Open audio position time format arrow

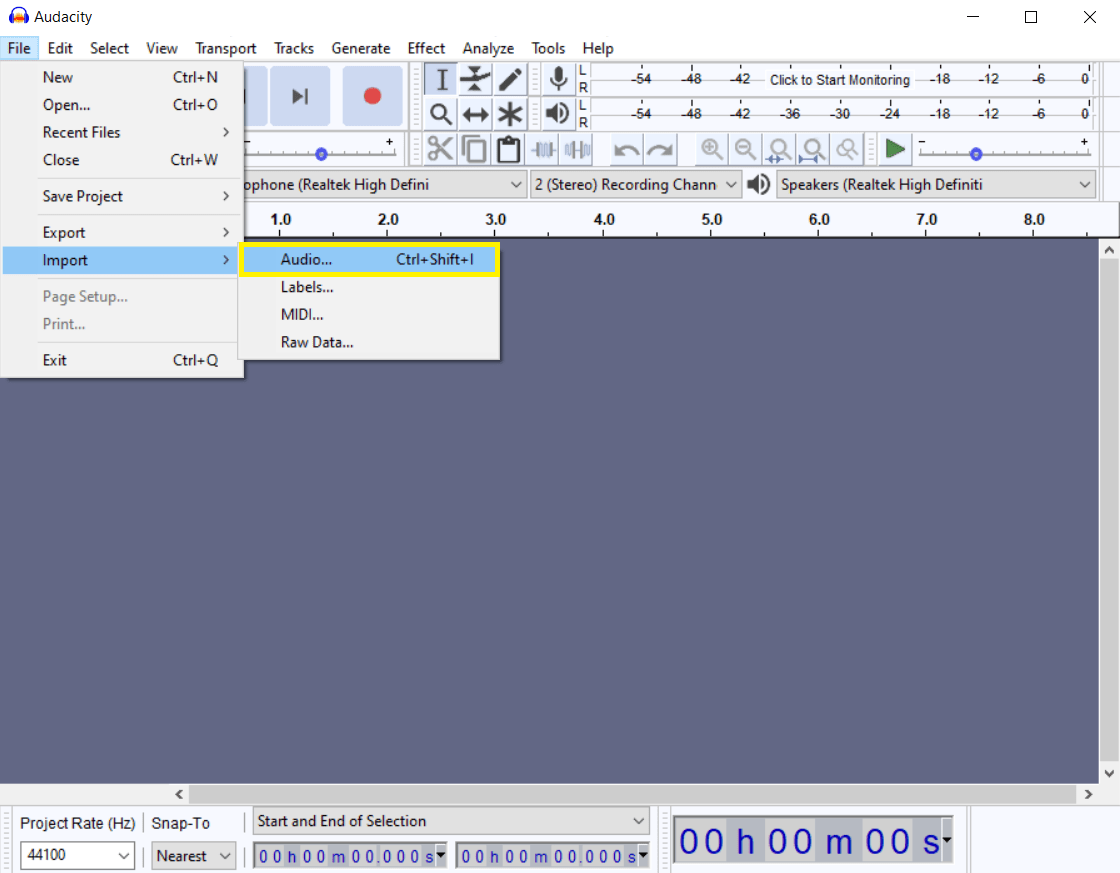(x=947, y=841)
